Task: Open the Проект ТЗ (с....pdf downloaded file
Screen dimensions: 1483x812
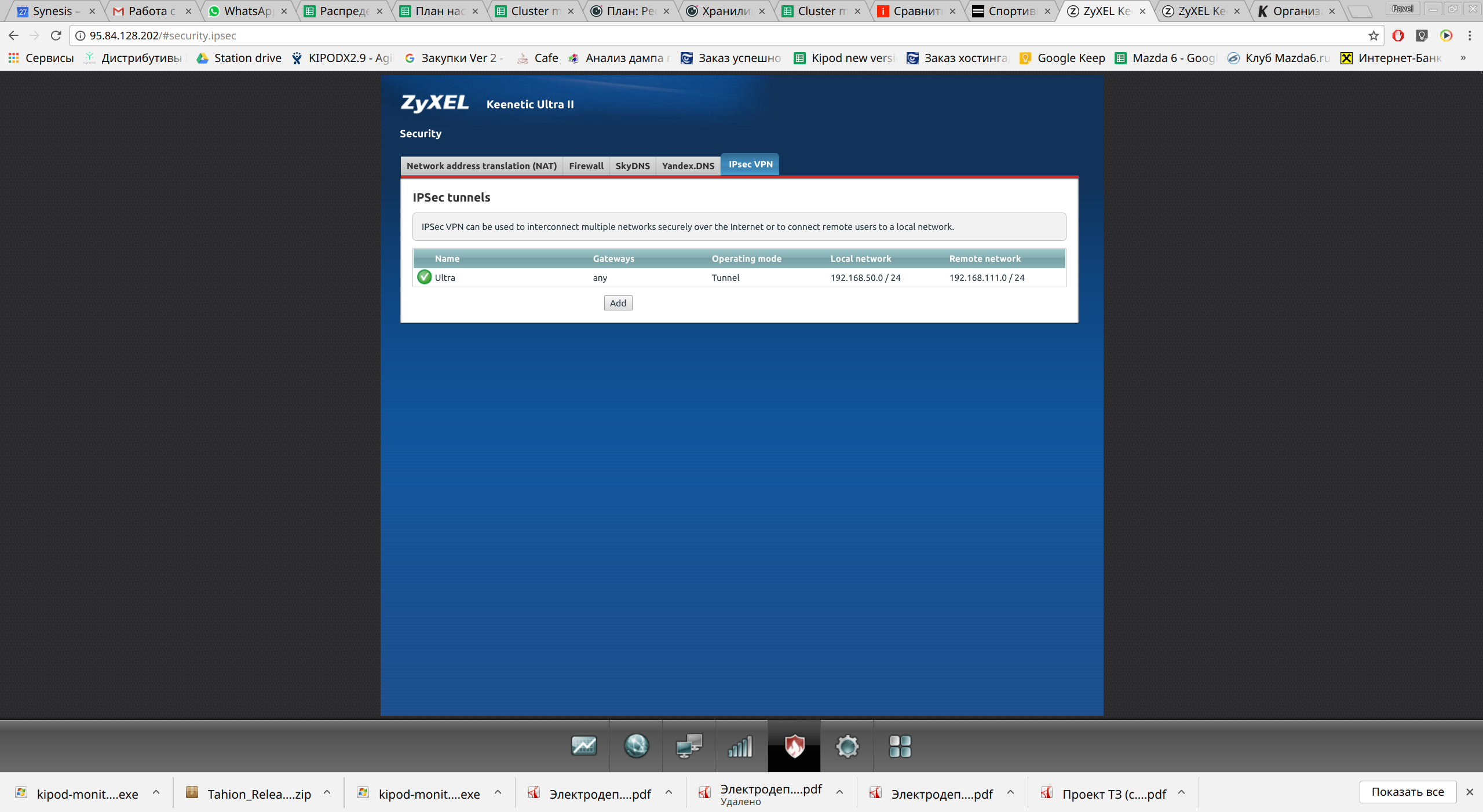Action: tap(1104, 793)
